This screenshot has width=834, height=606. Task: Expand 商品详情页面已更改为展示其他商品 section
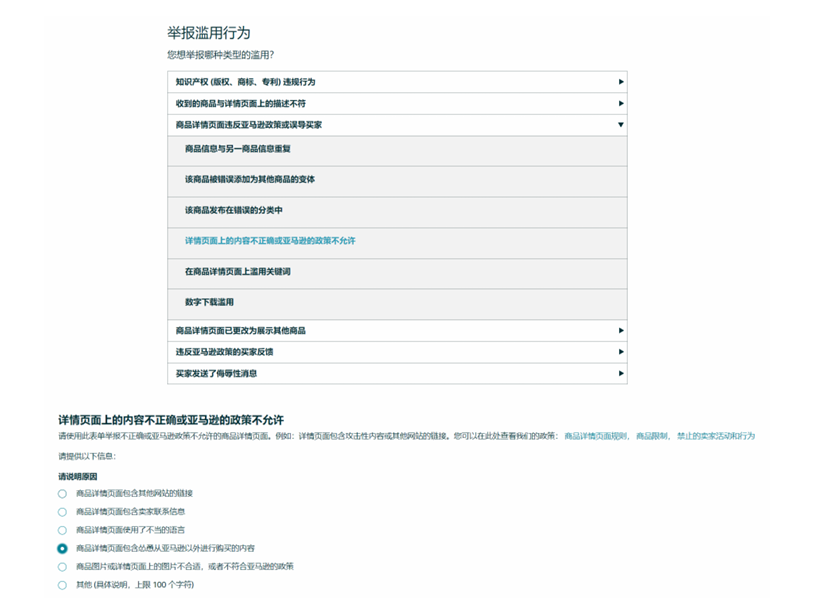pos(397,331)
